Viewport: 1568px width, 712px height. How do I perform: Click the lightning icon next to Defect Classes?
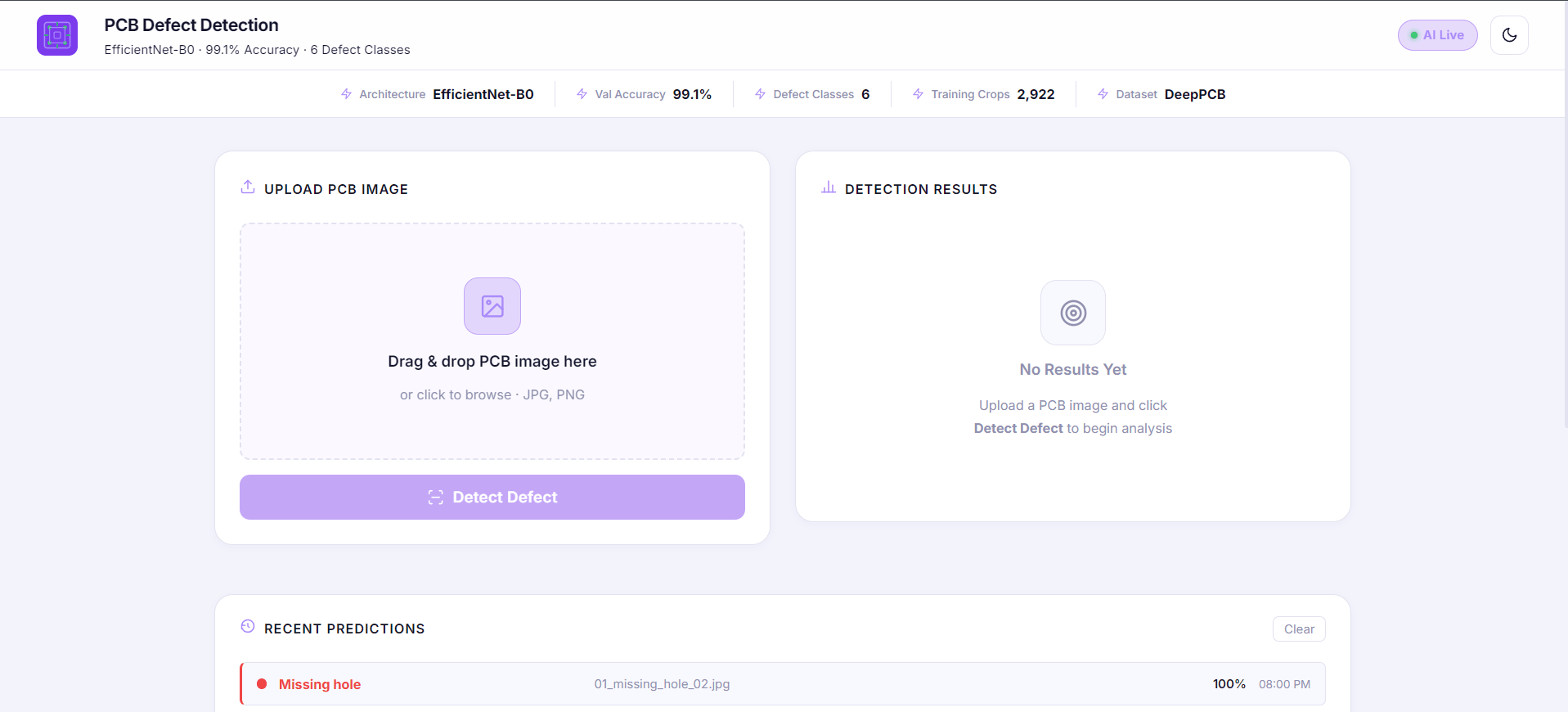(x=761, y=94)
